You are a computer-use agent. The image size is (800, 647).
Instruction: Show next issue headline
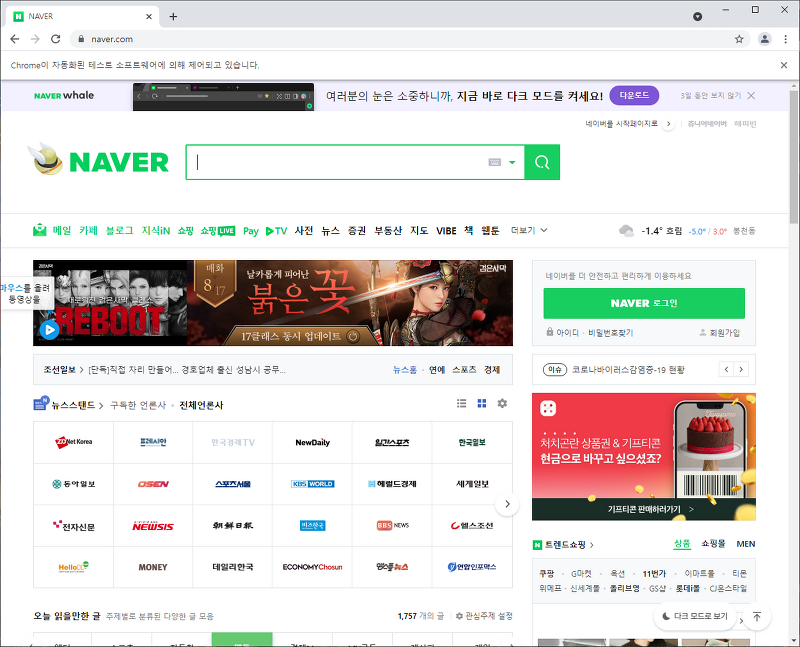coord(741,369)
